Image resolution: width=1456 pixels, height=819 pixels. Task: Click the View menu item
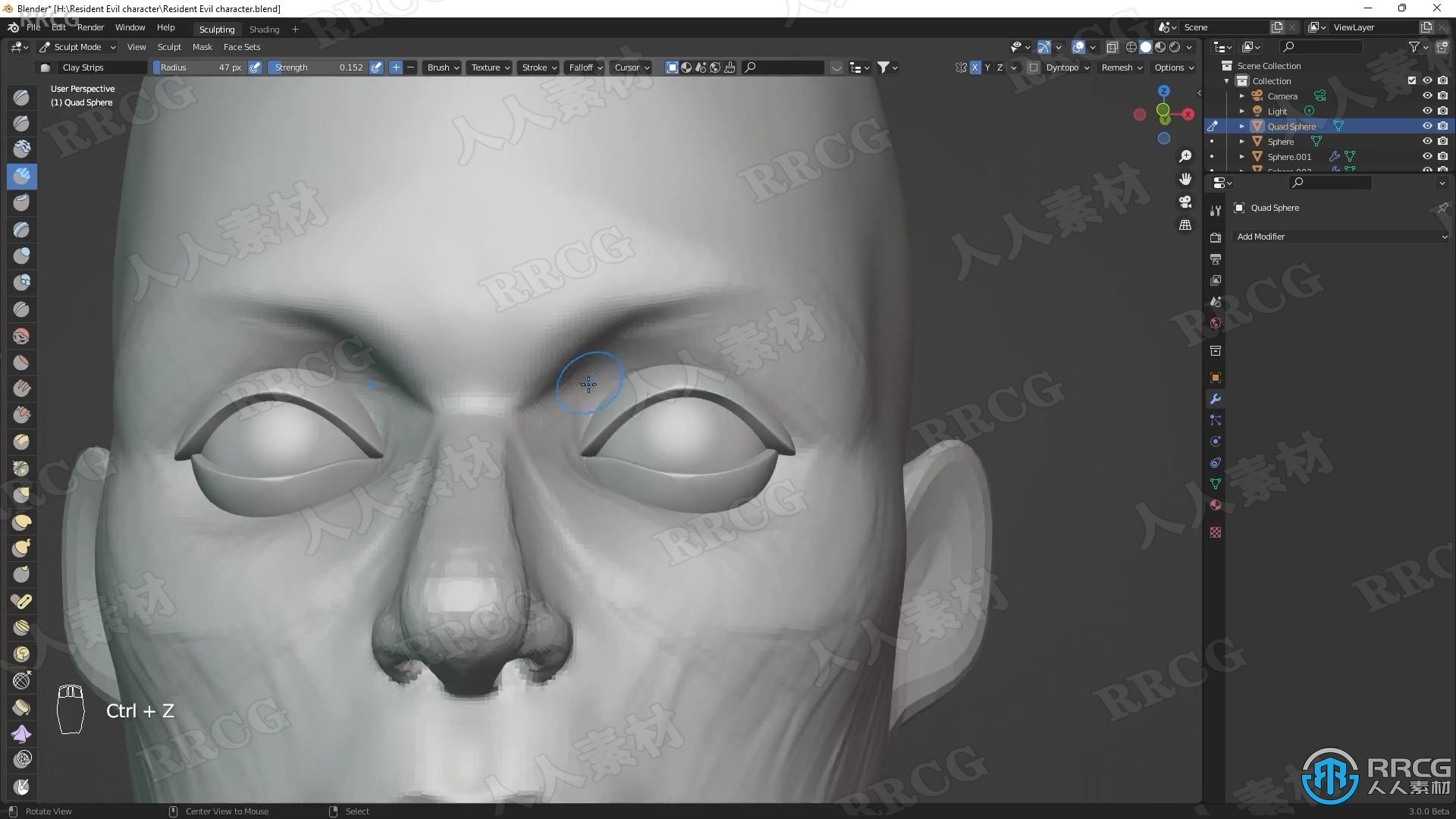coord(135,47)
